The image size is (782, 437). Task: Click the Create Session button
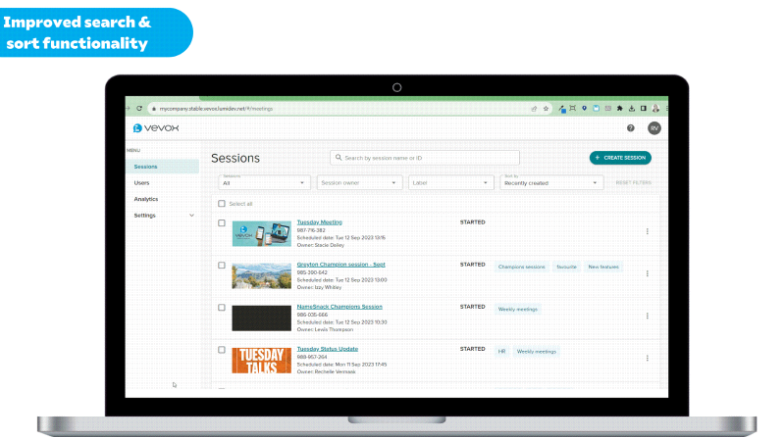[620, 158]
